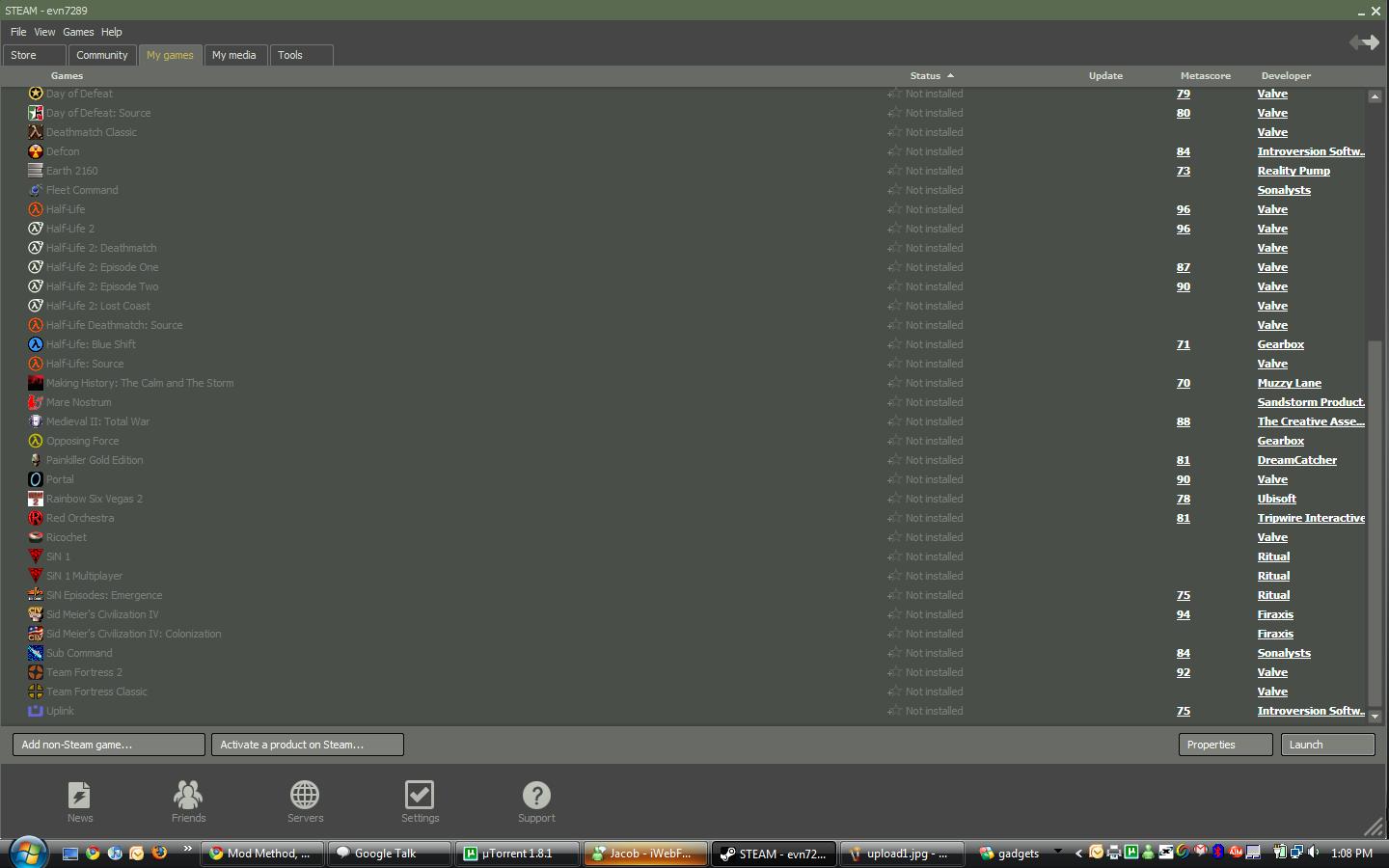Sort by the Games column header

tap(67, 75)
